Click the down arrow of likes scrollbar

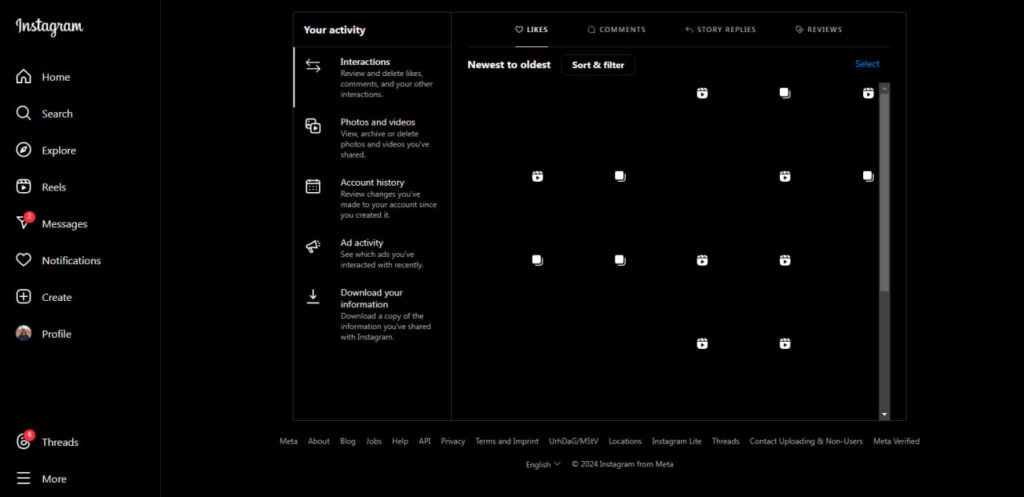(x=884, y=413)
